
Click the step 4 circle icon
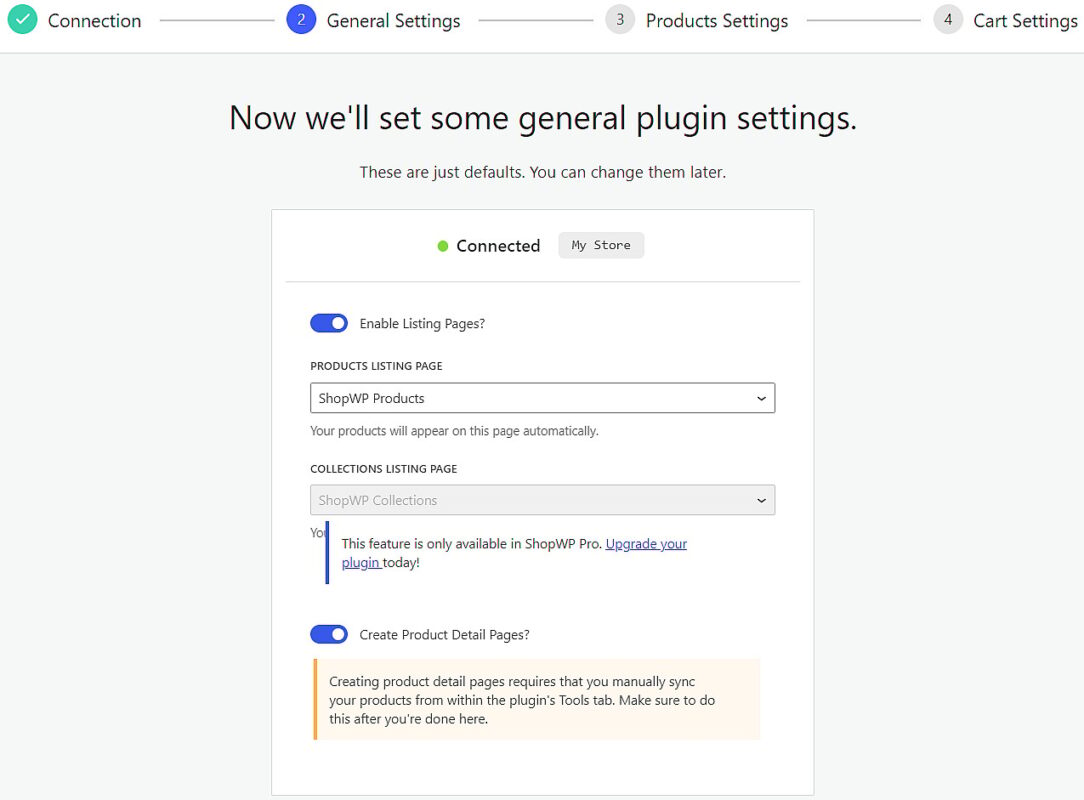tap(948, 19)
